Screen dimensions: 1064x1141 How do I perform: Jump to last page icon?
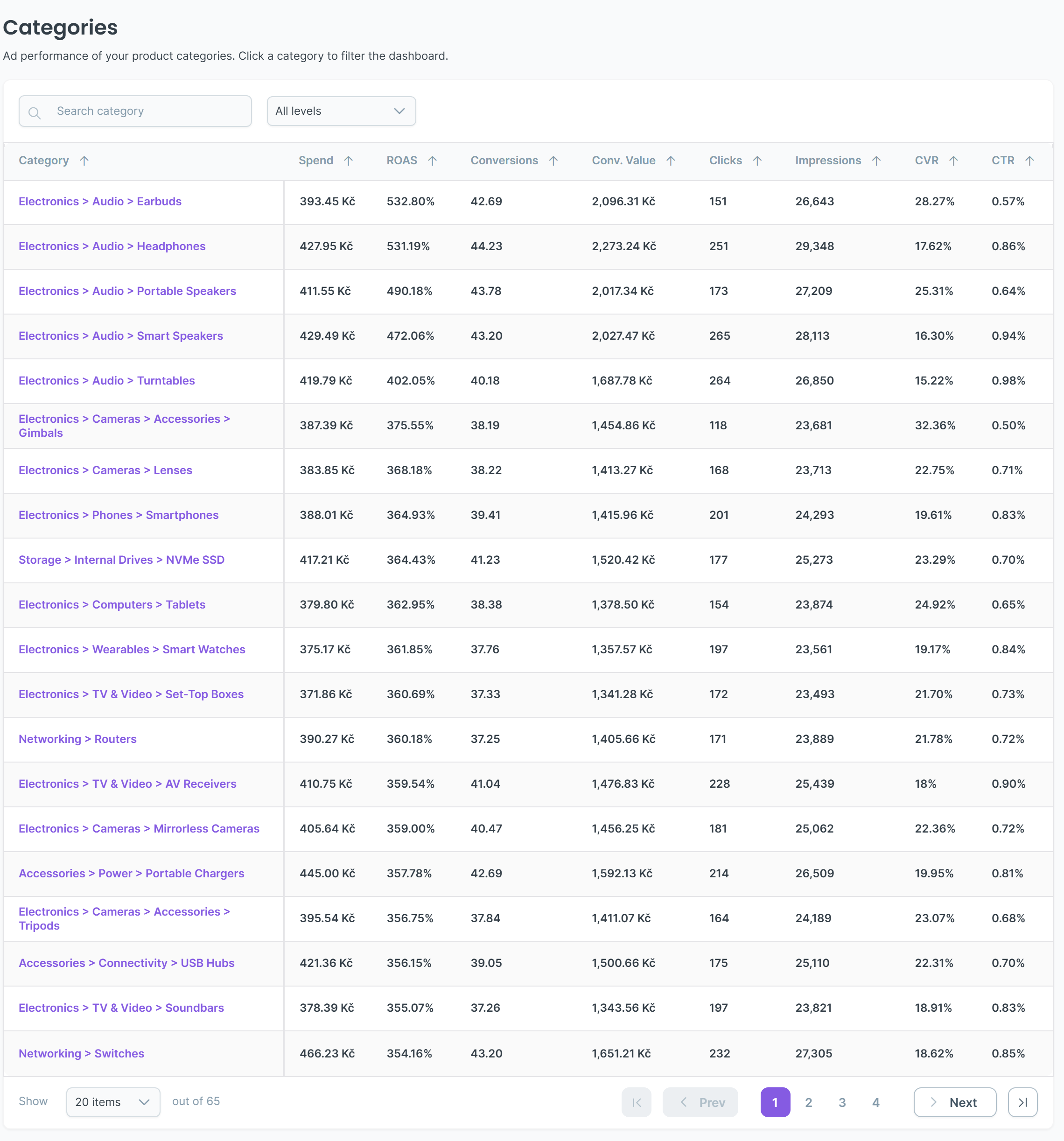(x=1022, y=1102)
